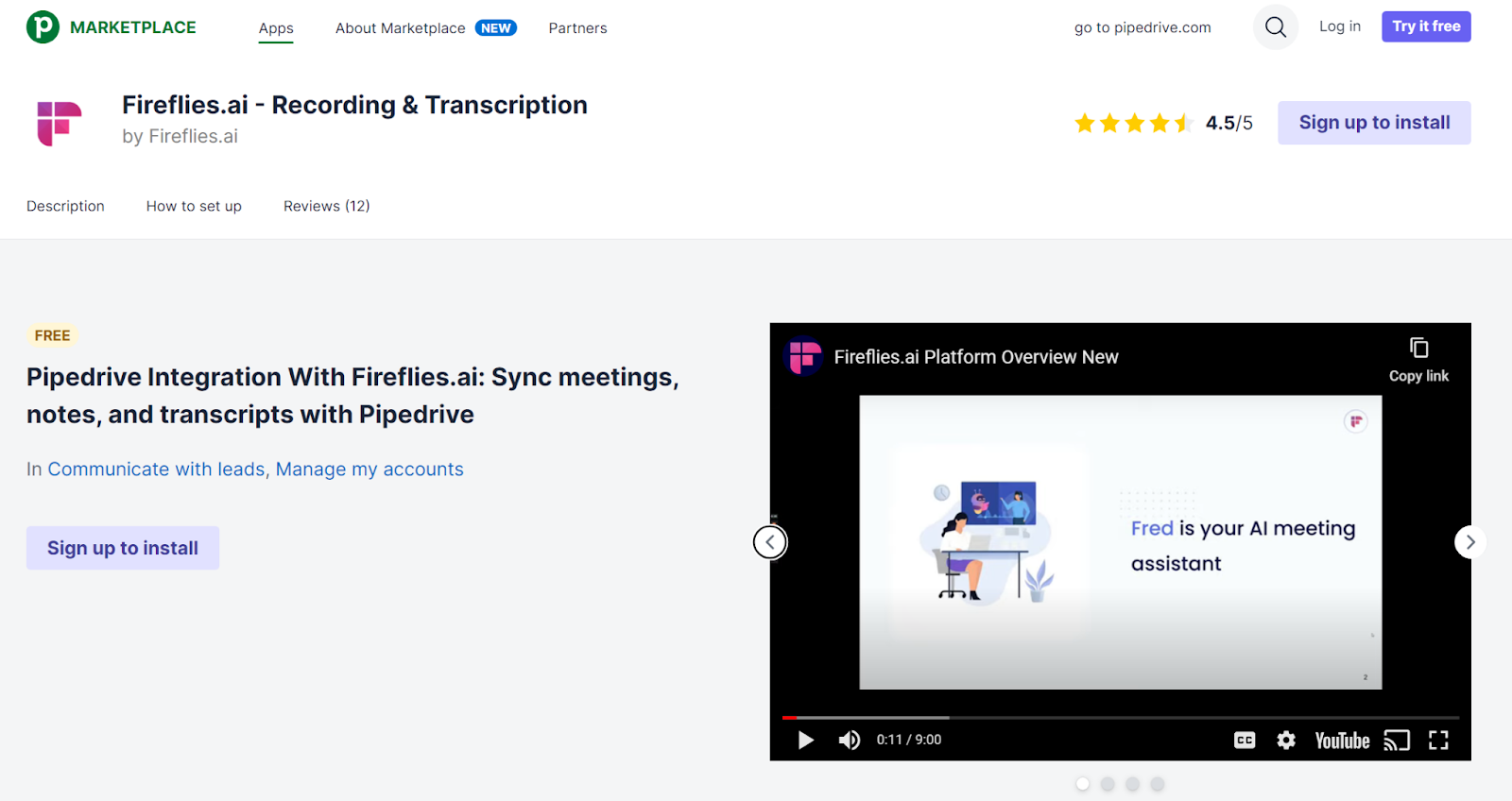
Task: Play the Fireflies.ai overview video
Action: [805, 740]
